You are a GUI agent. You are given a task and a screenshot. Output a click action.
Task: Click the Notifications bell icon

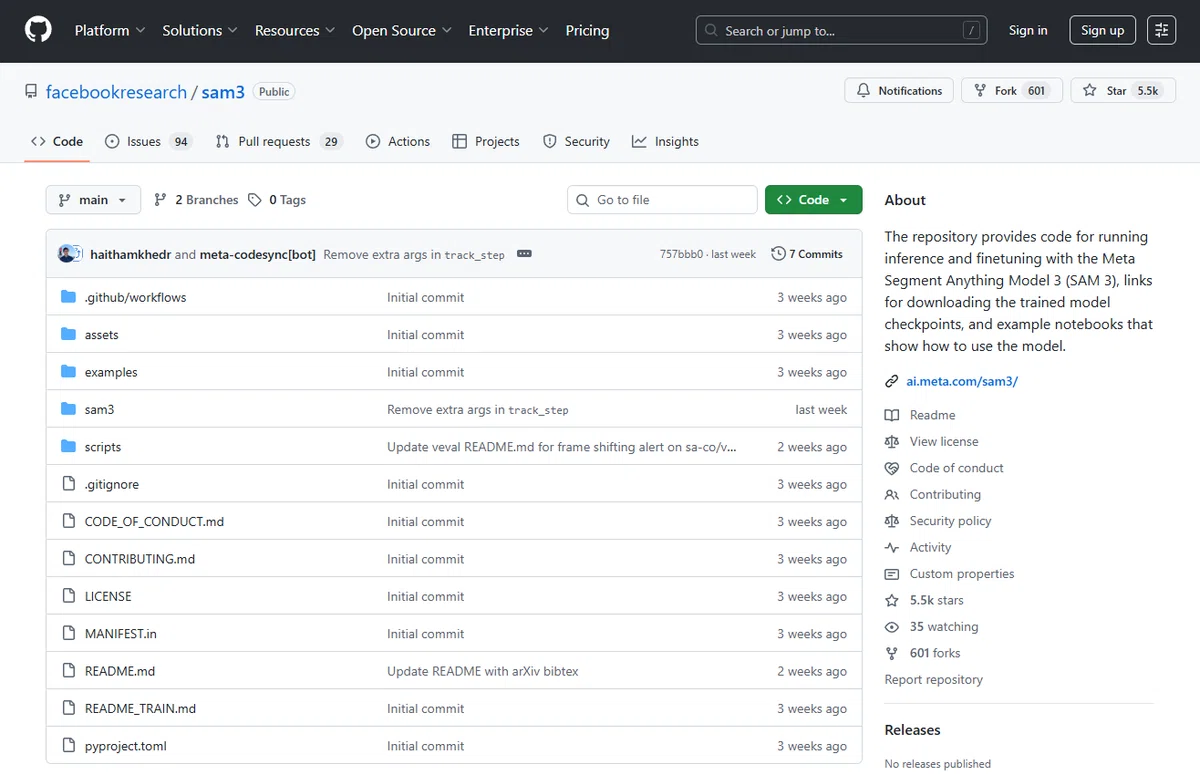click(863, 91)
